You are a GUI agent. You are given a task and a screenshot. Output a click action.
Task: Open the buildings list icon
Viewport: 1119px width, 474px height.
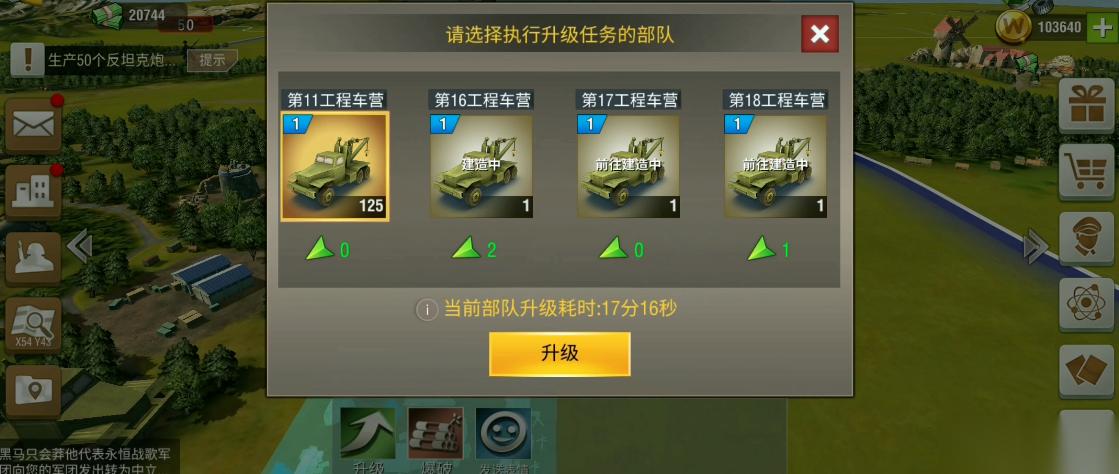pos(34,191)
